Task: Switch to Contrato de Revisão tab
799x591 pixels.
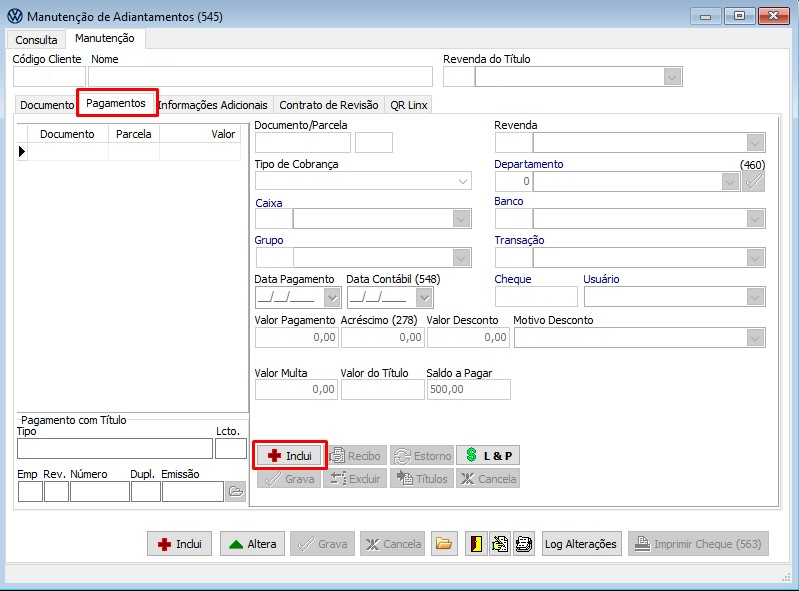Action: pos(329,104)
